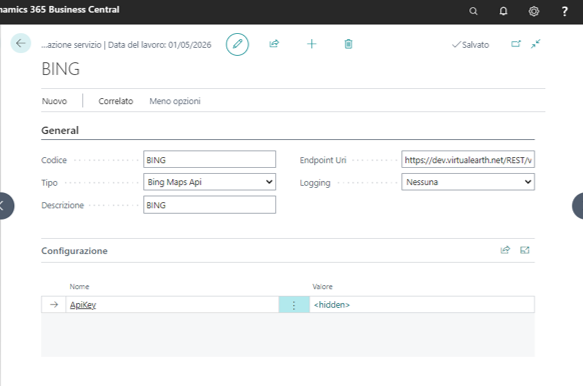
Task: Click the Codice input field
Action: (209, 160)
